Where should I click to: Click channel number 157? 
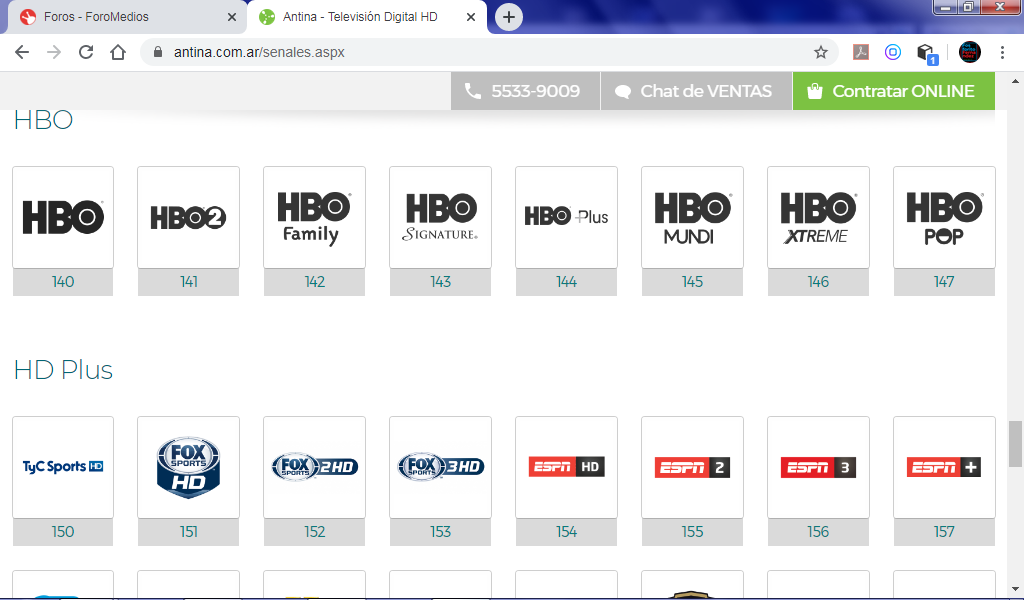944,531
